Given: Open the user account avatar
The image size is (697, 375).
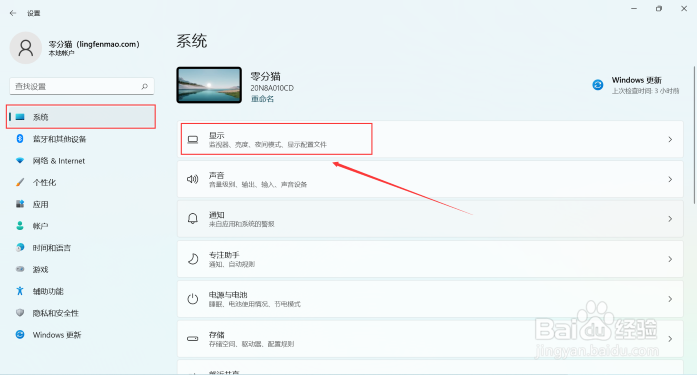Looking at the screenshot, I should point(26,48).
